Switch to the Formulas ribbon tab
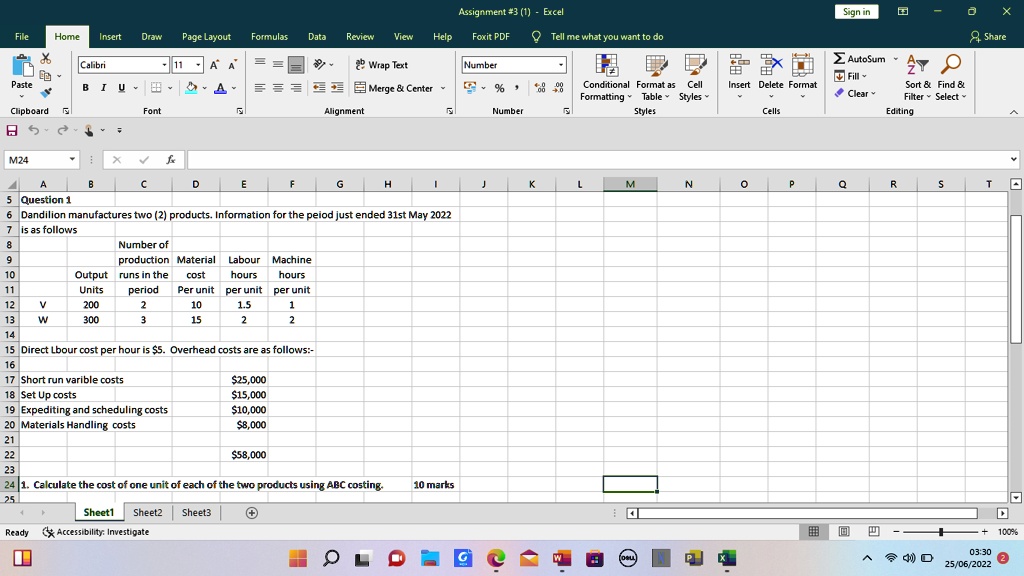1024x576 pixels. (x=268, y=36)
